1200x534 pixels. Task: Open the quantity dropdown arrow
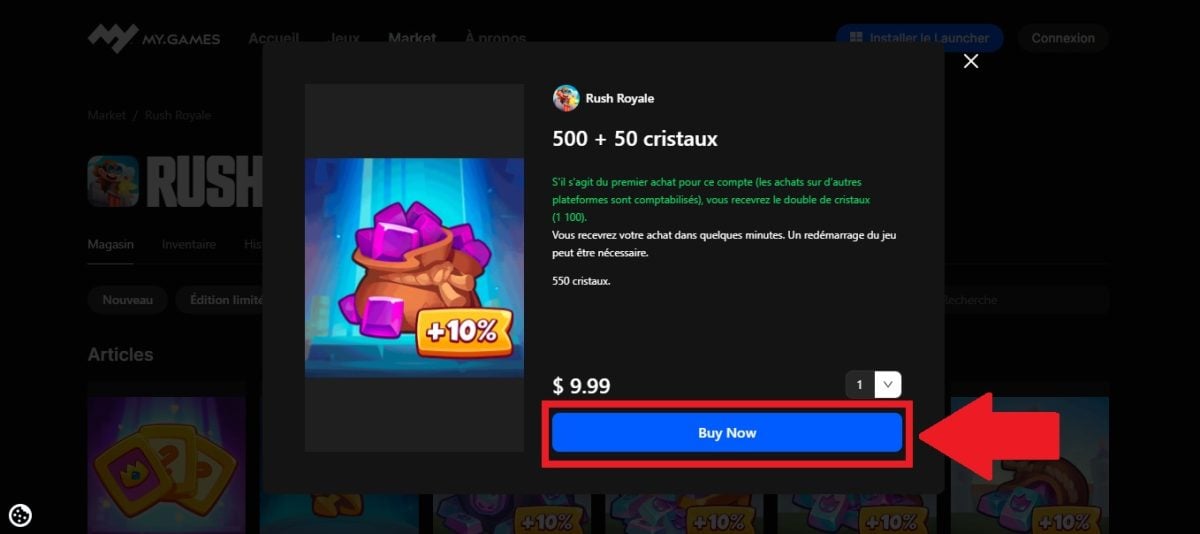(888, 385)
